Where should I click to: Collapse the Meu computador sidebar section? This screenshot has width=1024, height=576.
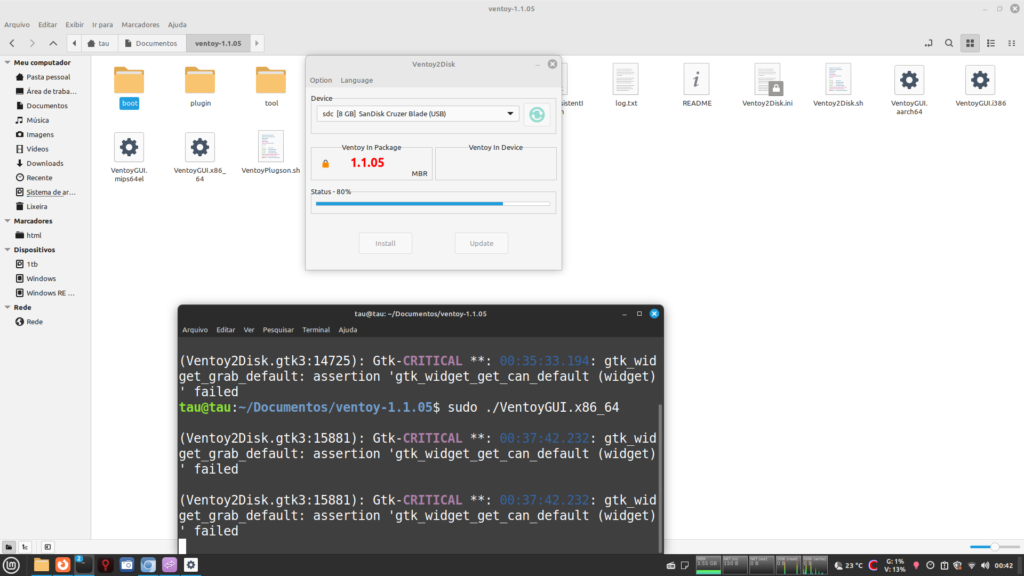pos(7,62)
